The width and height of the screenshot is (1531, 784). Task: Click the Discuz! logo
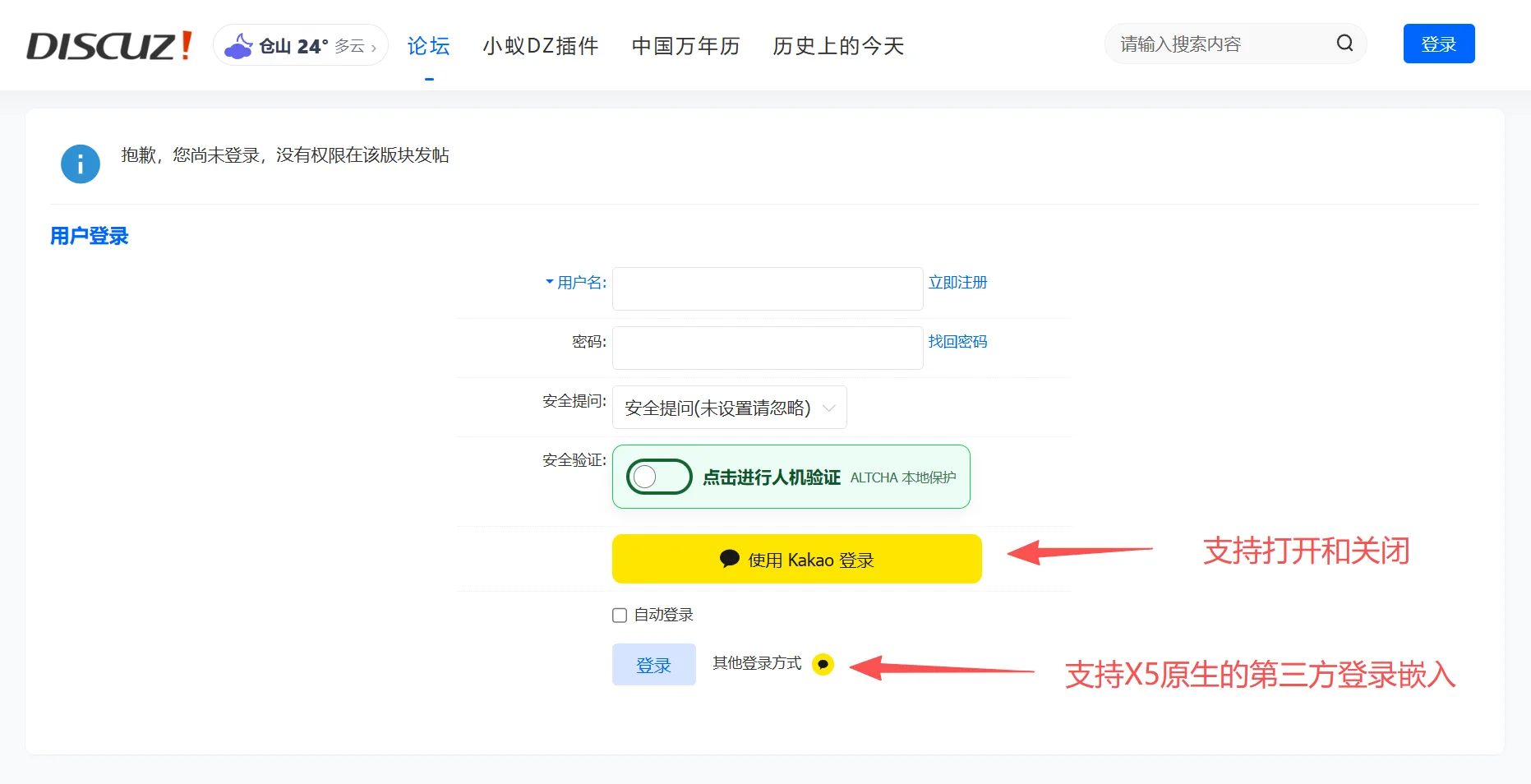[x=109, y=45]
